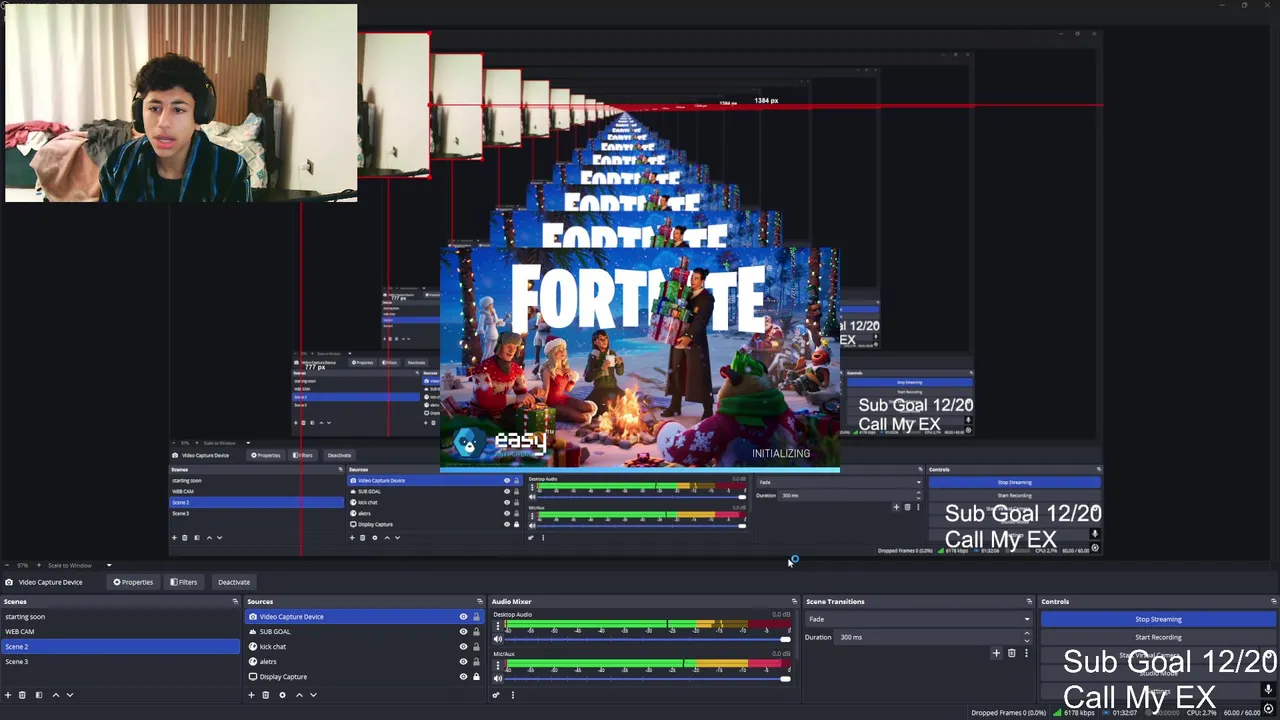Screen dimensions: 1280x720
Task: Open Audio Mixer bottom three-dot menu
Action: click(513, 695)
